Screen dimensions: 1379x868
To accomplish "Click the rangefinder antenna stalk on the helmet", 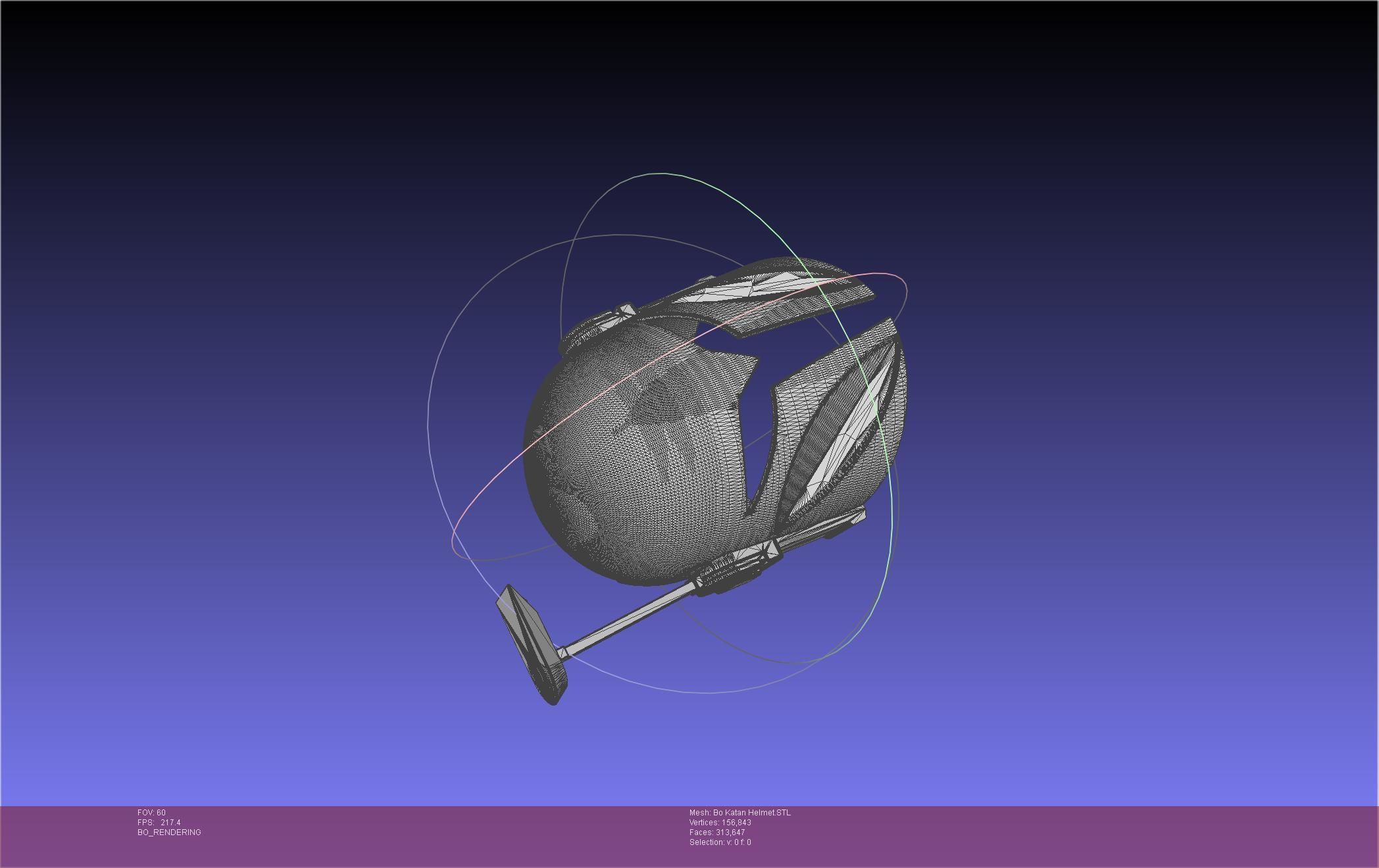I will [628, 619].
